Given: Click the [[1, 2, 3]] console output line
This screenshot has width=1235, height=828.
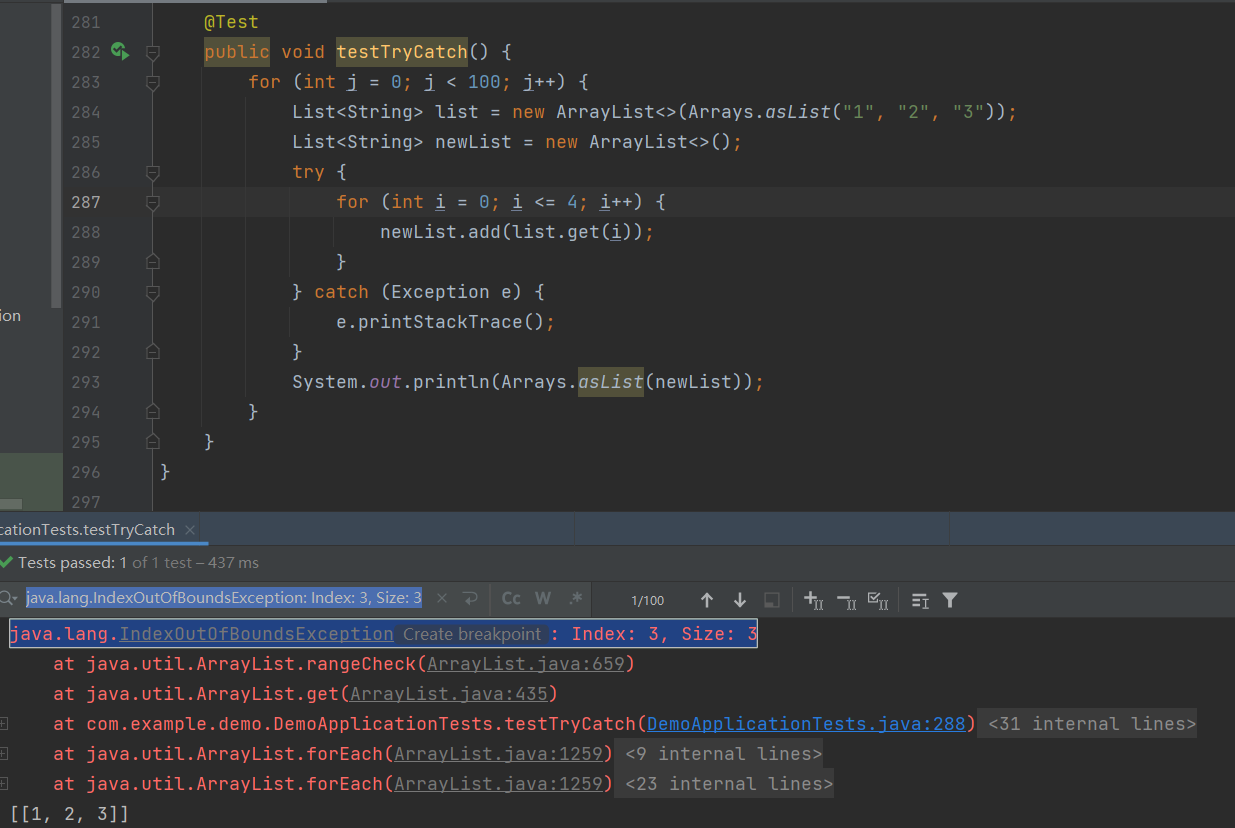Looking at the screenshot, I should coord(69,814).
